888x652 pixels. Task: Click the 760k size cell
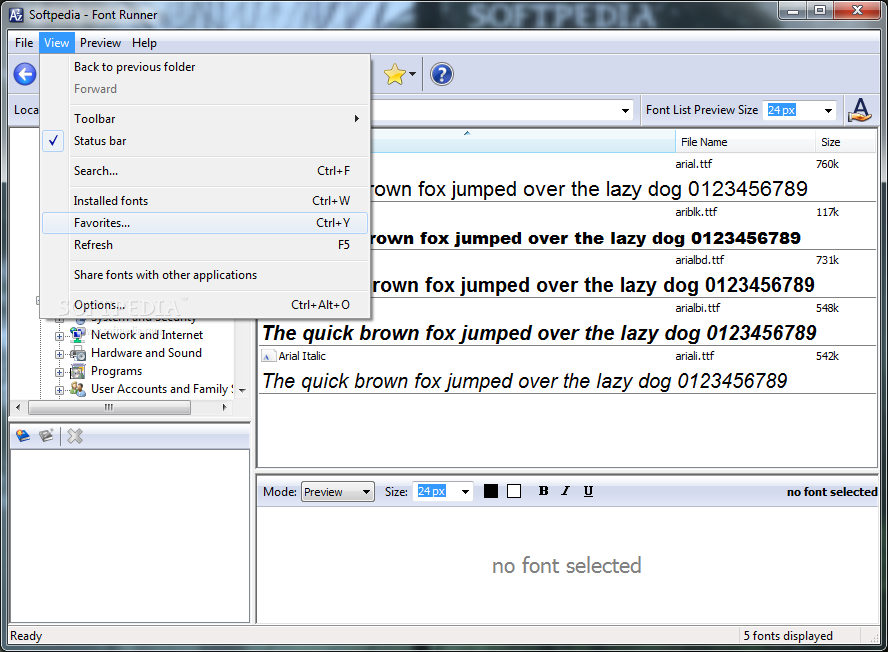[827, 164]
